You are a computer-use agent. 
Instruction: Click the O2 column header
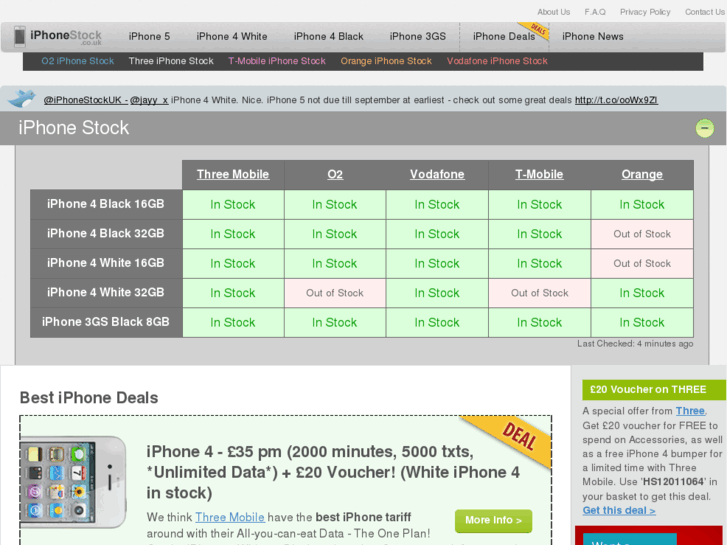point(335,174)
